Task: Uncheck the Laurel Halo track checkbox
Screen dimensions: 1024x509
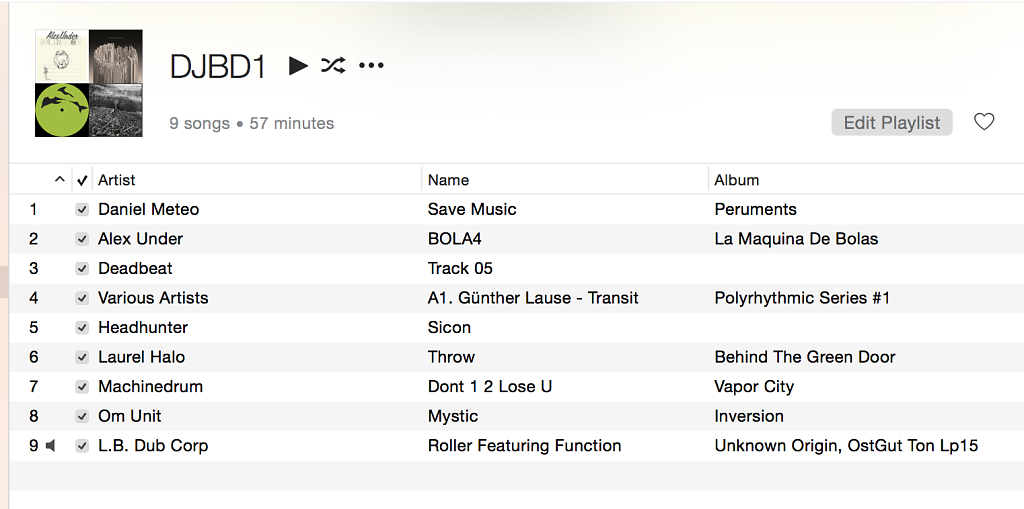Action: point(82,357)
